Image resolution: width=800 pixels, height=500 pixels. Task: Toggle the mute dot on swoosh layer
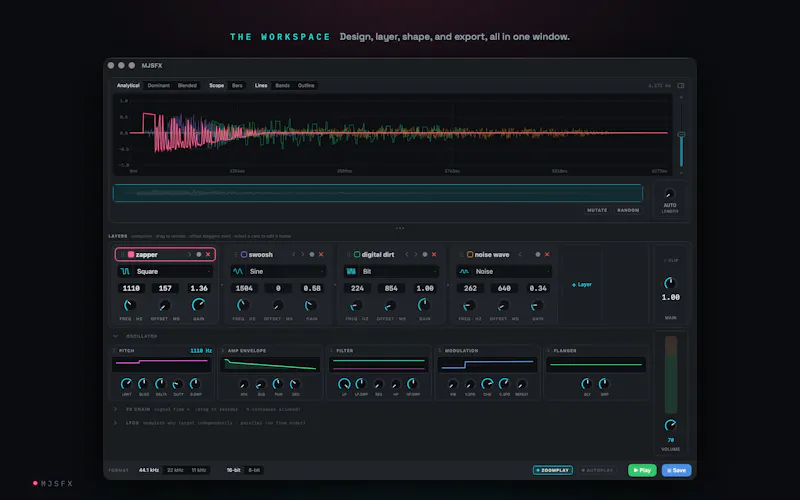tap(312, 255)
